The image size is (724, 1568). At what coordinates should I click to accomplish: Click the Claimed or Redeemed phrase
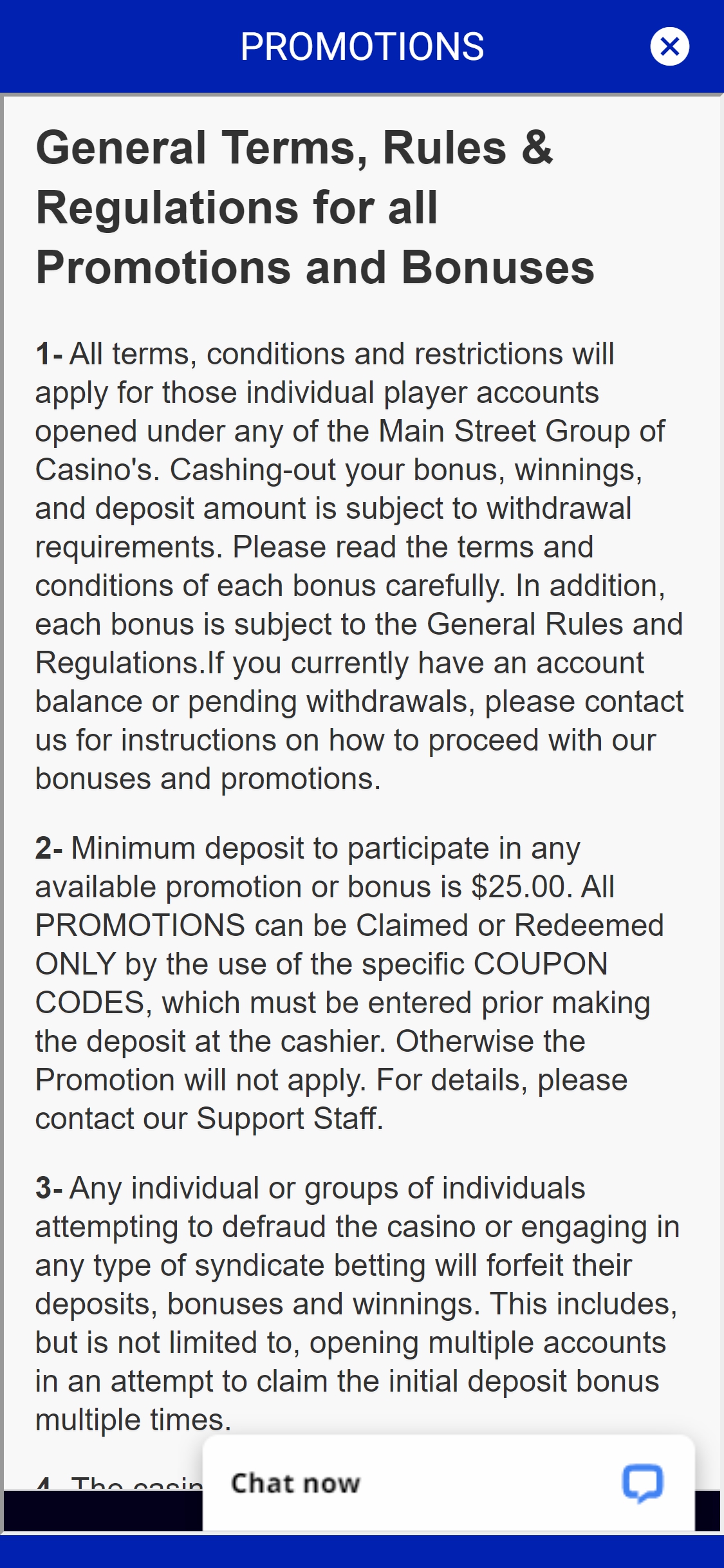point(510,926)
